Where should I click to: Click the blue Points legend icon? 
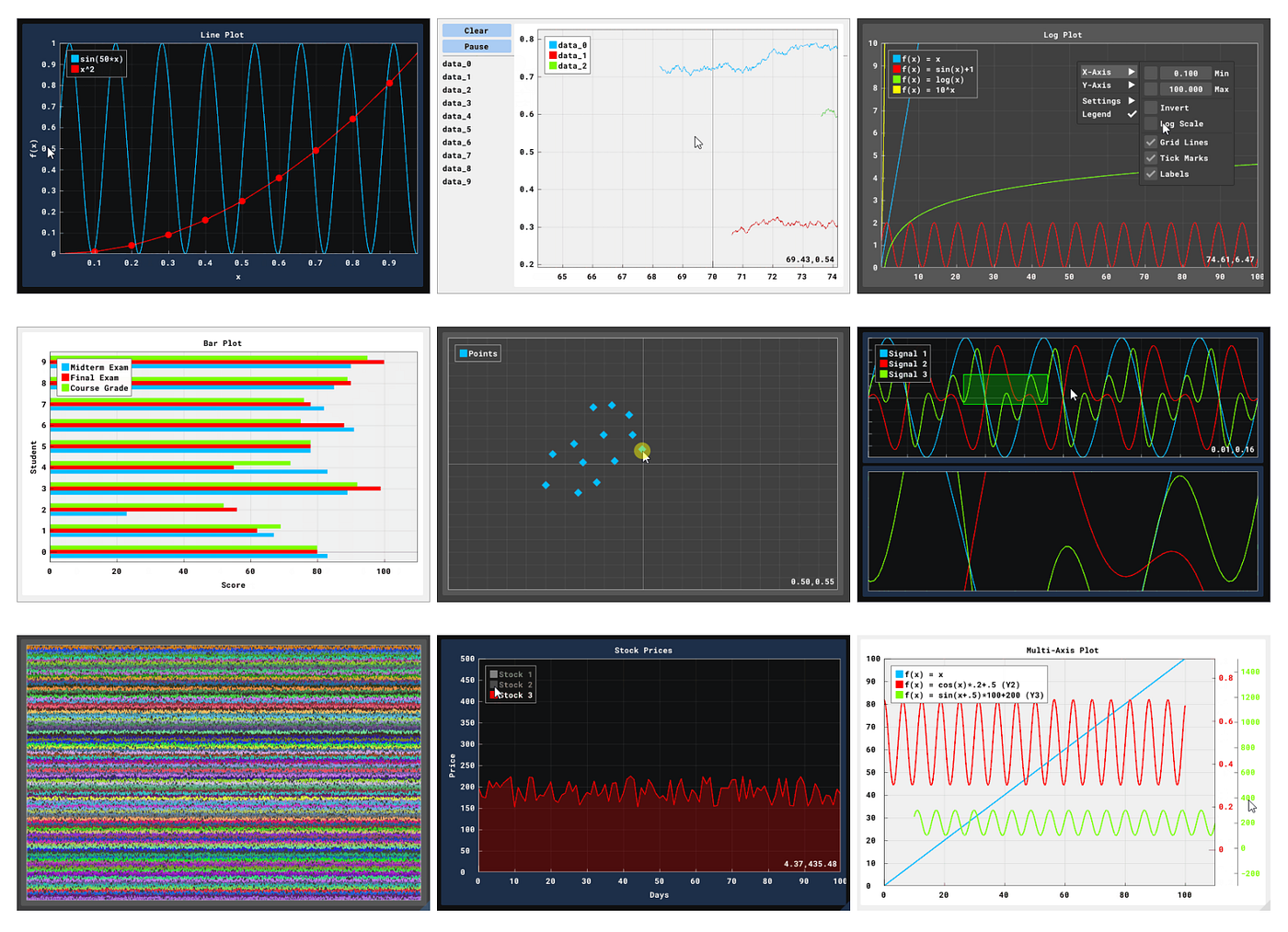464,353
